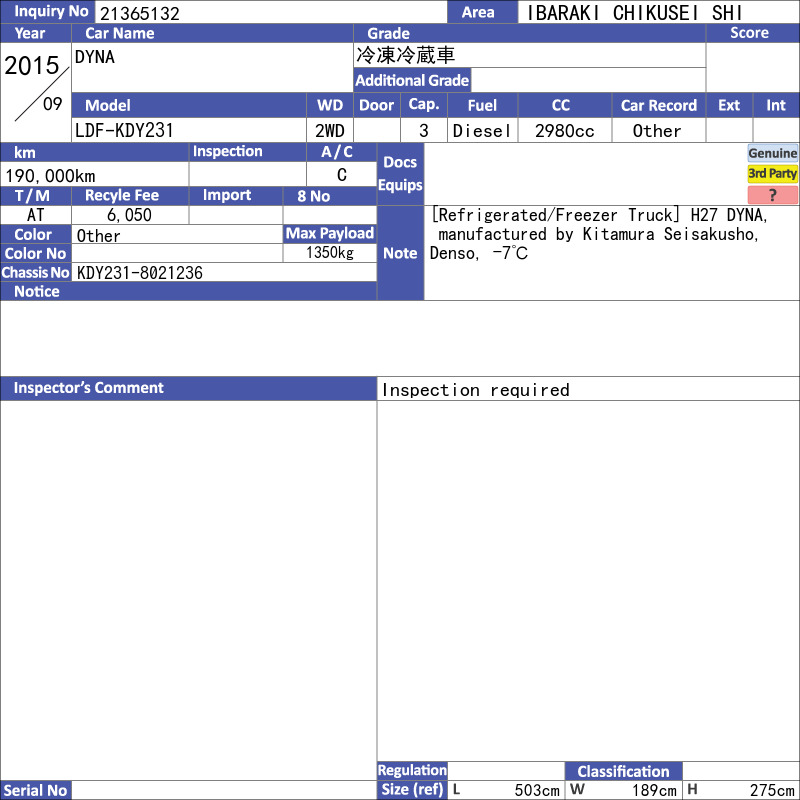Click recycle fee 6,050

[x=129, y=215]
